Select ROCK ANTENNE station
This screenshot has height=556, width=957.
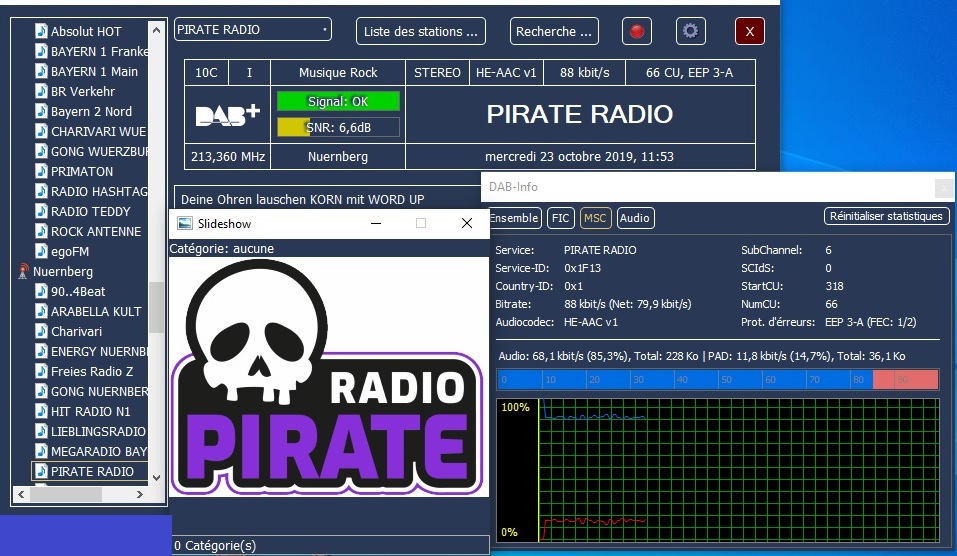point(96,231)
